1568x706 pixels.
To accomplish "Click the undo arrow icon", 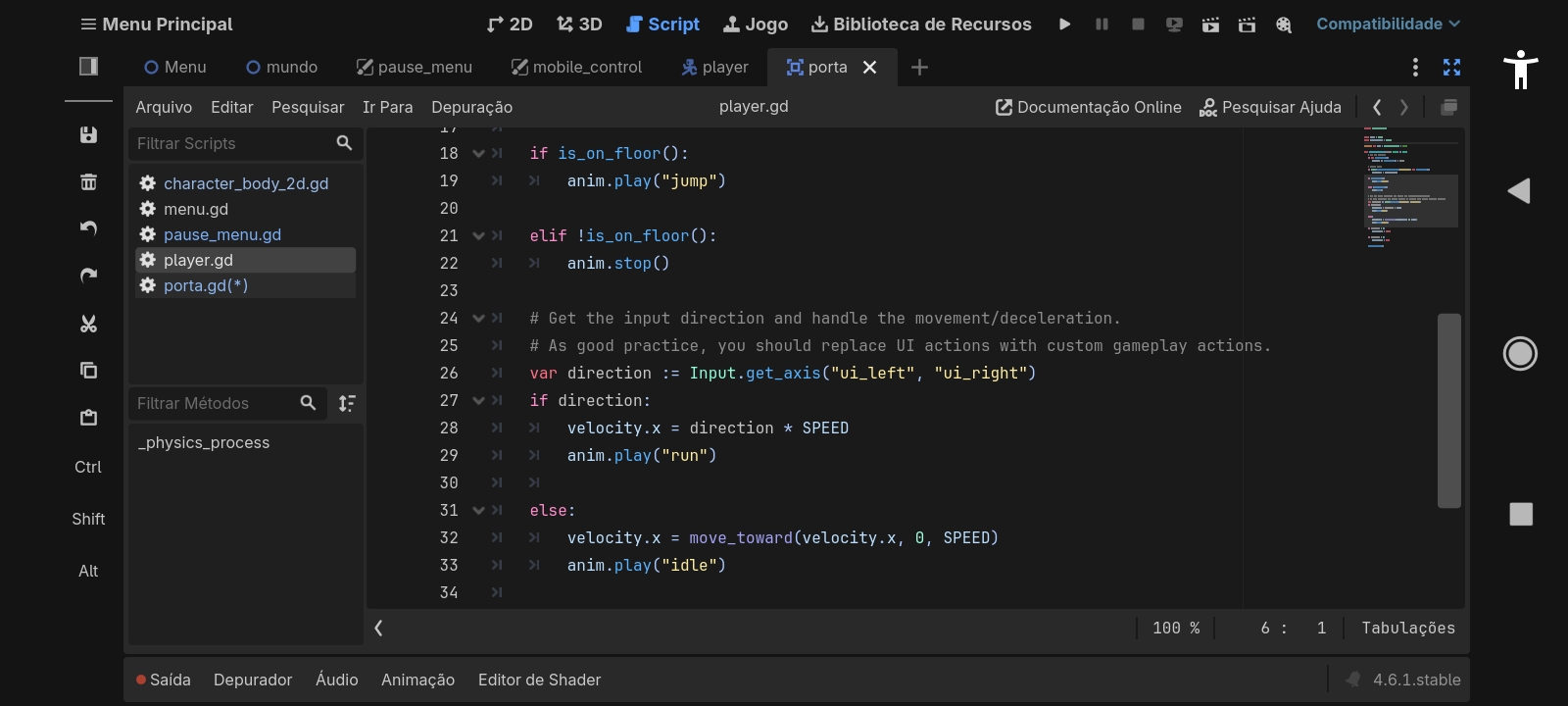I will (x=88, y=228).
